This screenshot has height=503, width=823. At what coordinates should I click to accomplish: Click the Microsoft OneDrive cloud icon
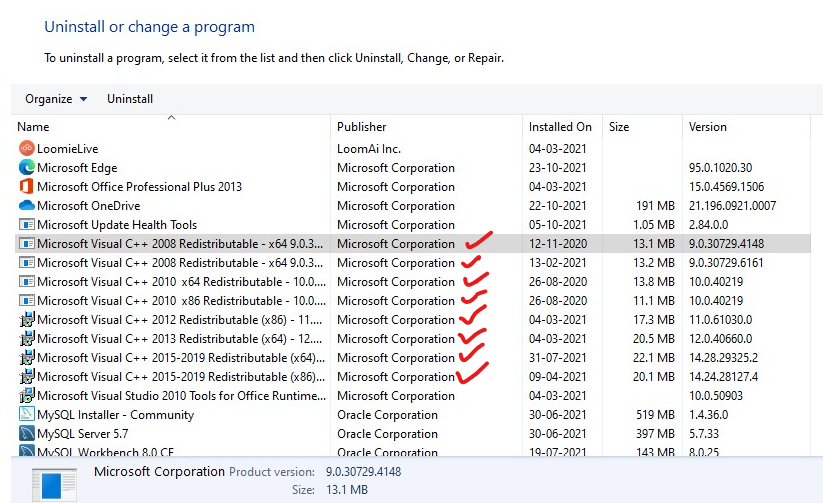[27, 205]
